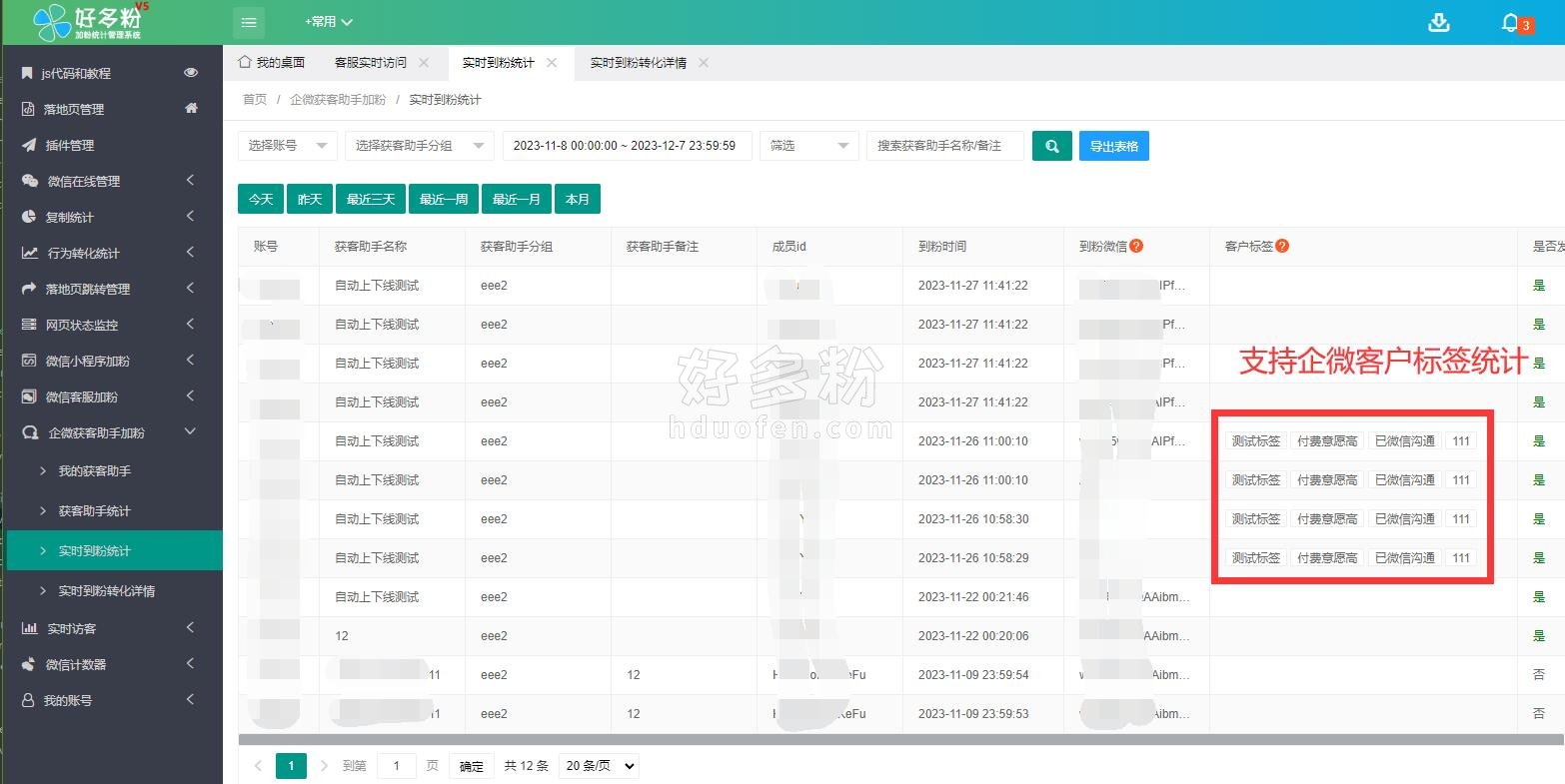
Task: Click the pie chart icon for 复制统计
Action: click(x=28, y=217)
